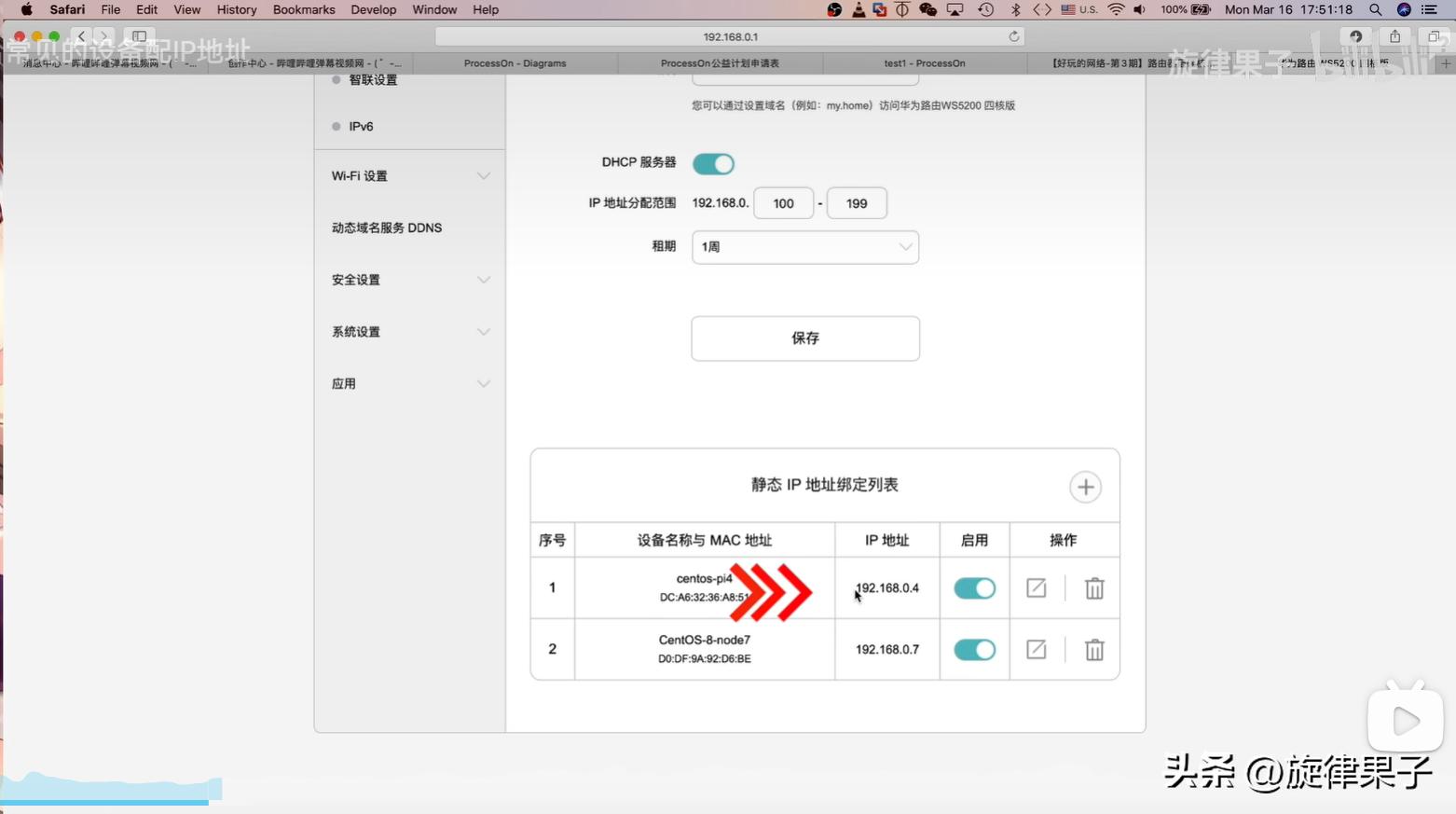Show the Safari sidebar
The image size is (1456, 814).
click(x=139, y=36)
